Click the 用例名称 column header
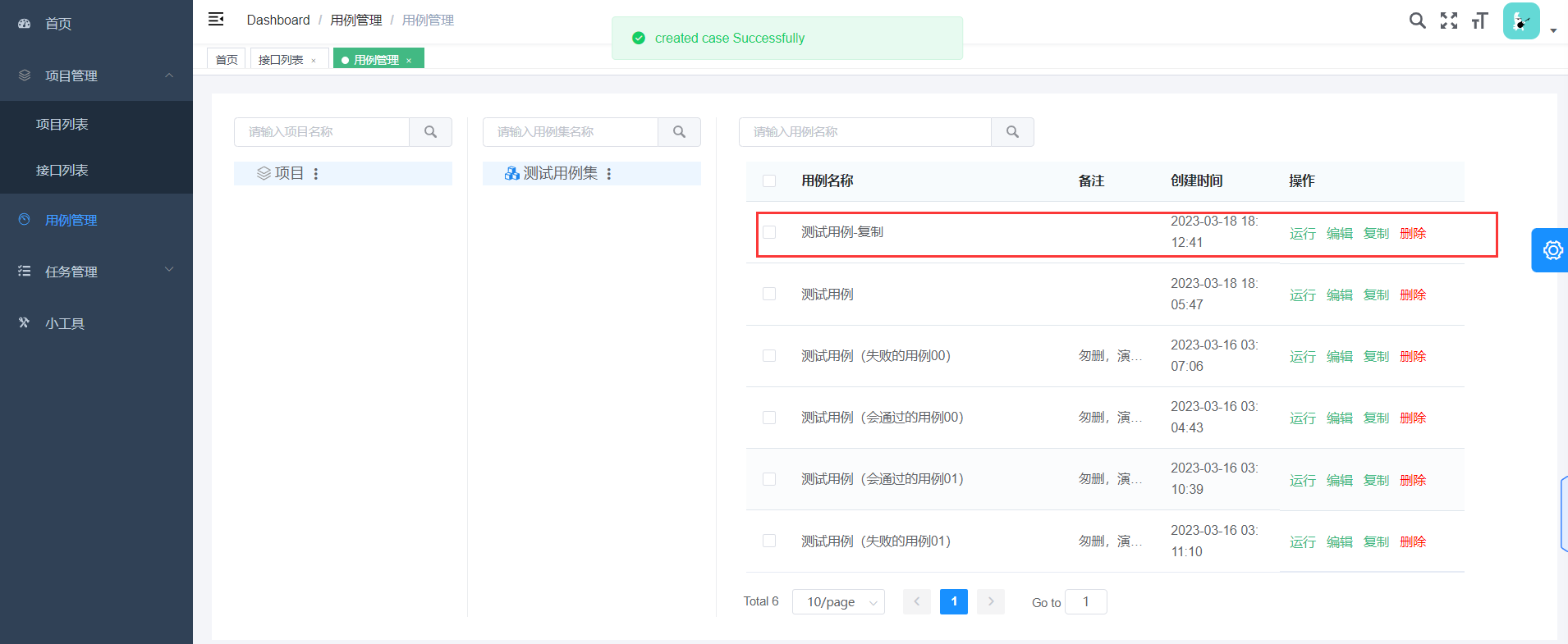1568x644 pixels. pyautogui.click(x=828, y=181)
